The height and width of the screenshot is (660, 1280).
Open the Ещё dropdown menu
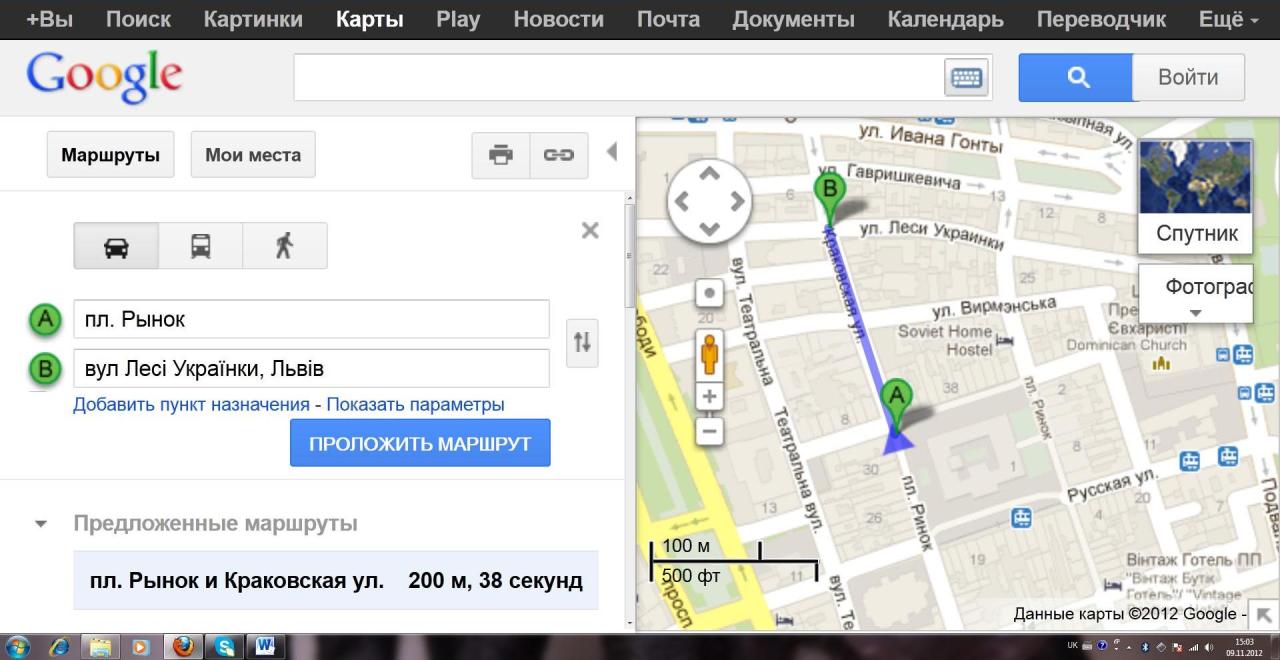[1228, 19]
